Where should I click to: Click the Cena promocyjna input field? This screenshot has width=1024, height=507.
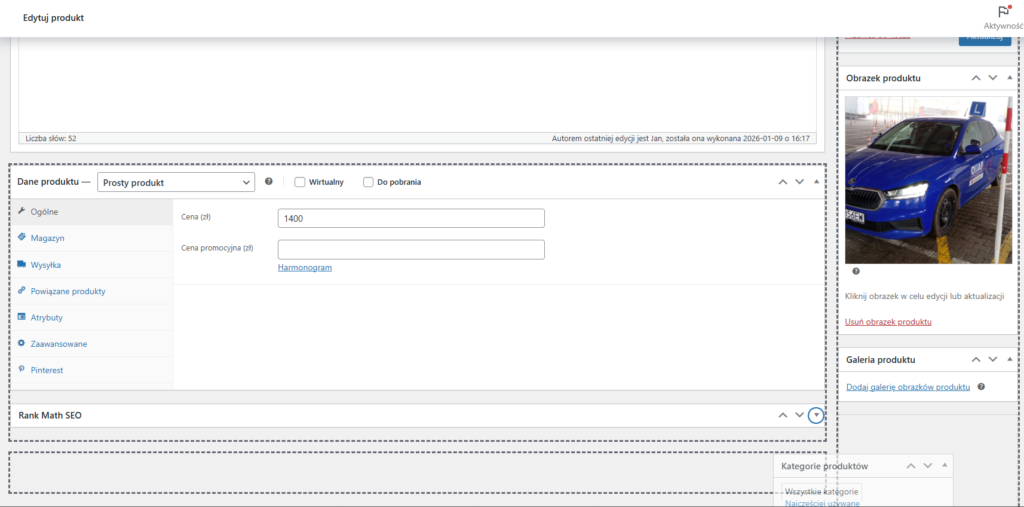click(410, 250)
